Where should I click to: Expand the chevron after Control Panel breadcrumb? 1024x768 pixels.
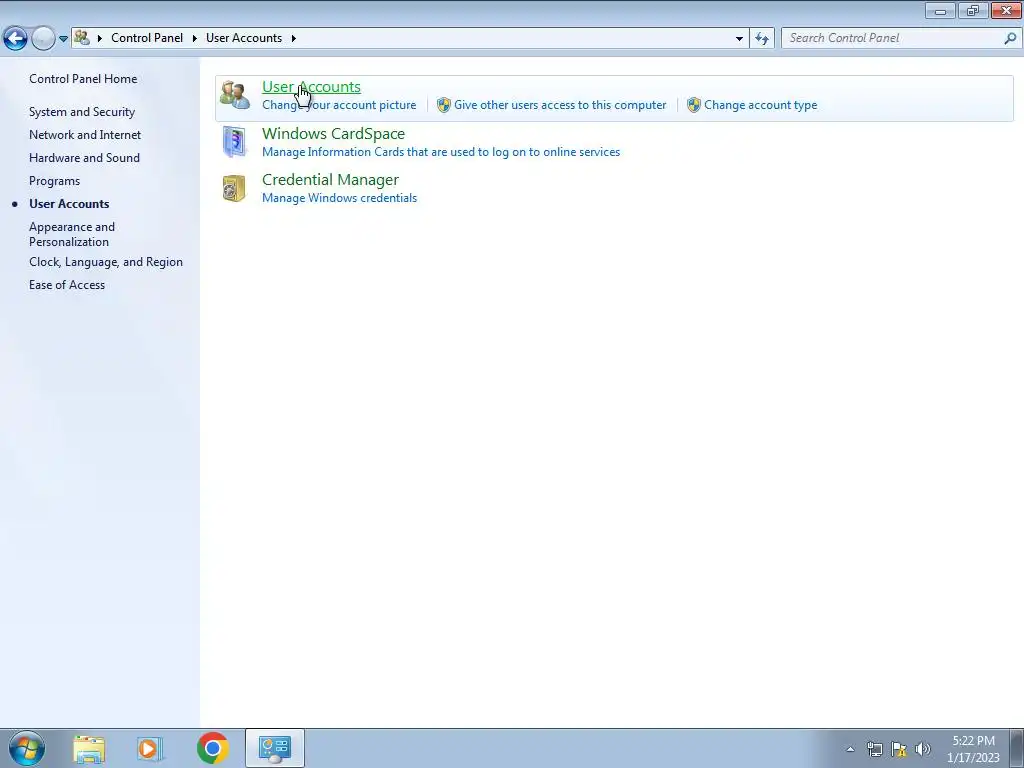click(x=195, y=38)
